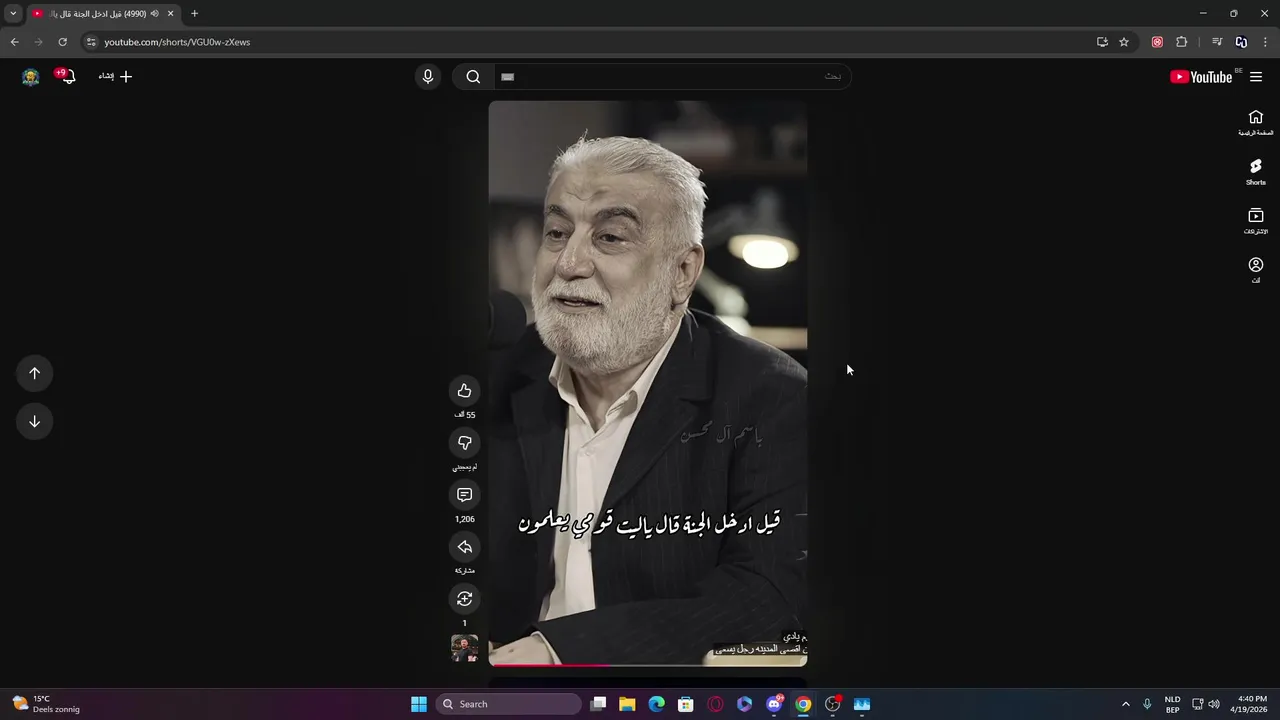Open the account avatar menu
This screenshot has width=1280, height=720.
31,77
